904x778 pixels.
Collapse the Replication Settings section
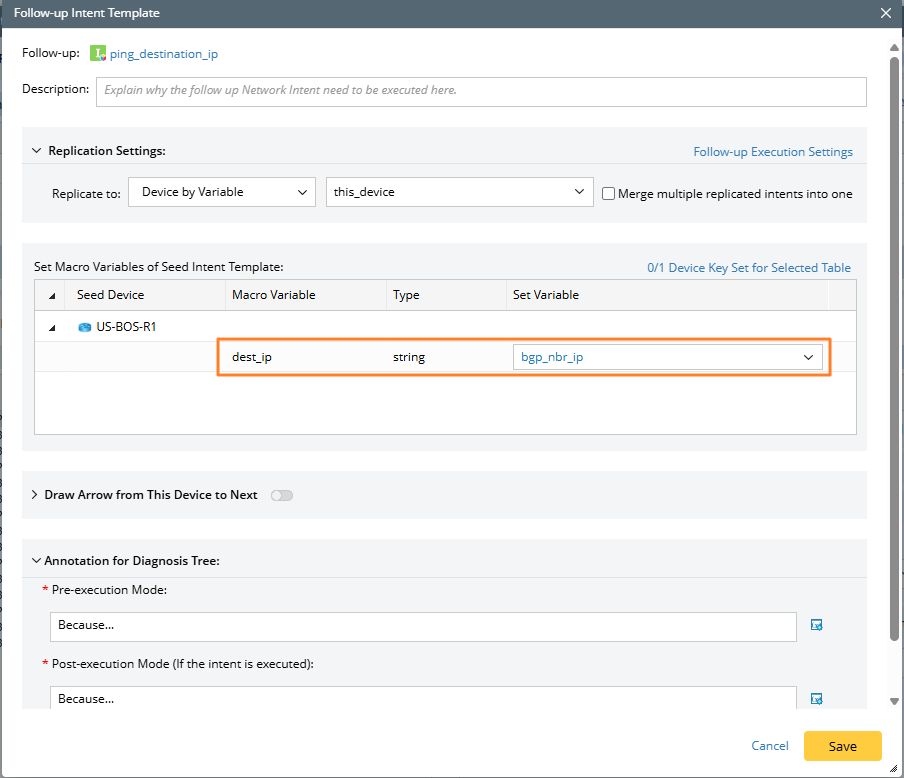37,151
